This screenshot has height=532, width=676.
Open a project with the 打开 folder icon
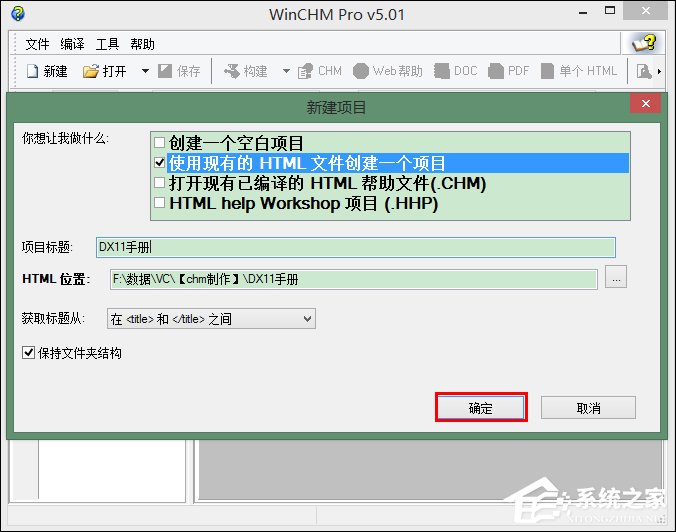tap(91, 71)
